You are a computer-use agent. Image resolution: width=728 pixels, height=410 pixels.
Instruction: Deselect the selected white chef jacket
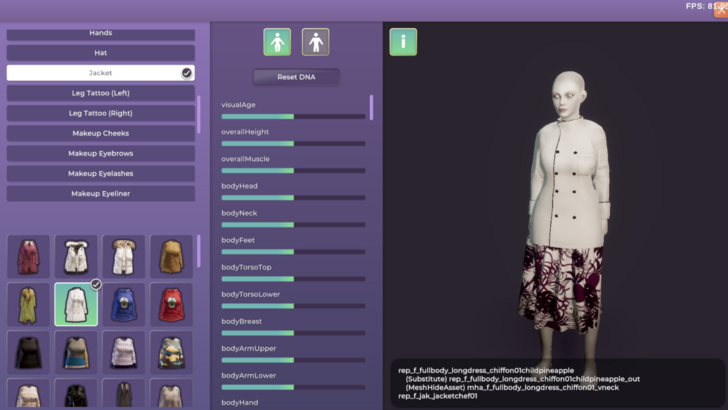pyautogui.click(x=76, y=304)
